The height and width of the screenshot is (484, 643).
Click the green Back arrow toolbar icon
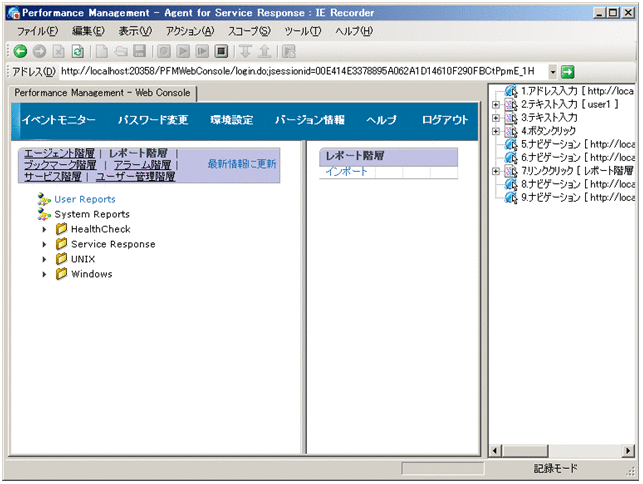coord(20,51)
